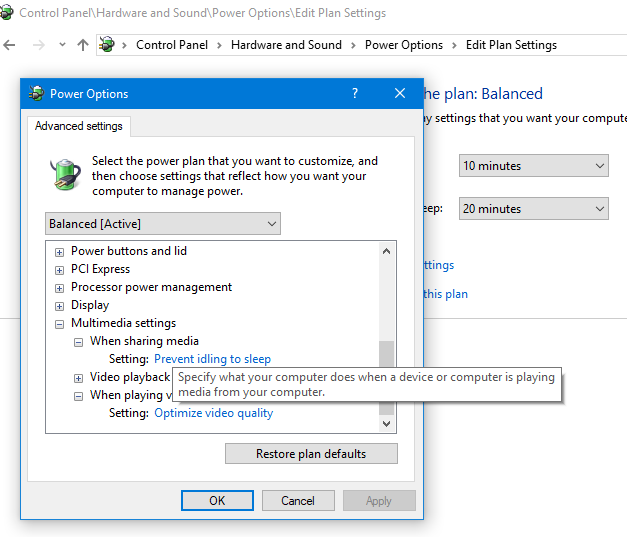Open the 10 minutes dropdown in Edit Plan Settings
The height and width of the screenshot is (537, 627).
533,166
